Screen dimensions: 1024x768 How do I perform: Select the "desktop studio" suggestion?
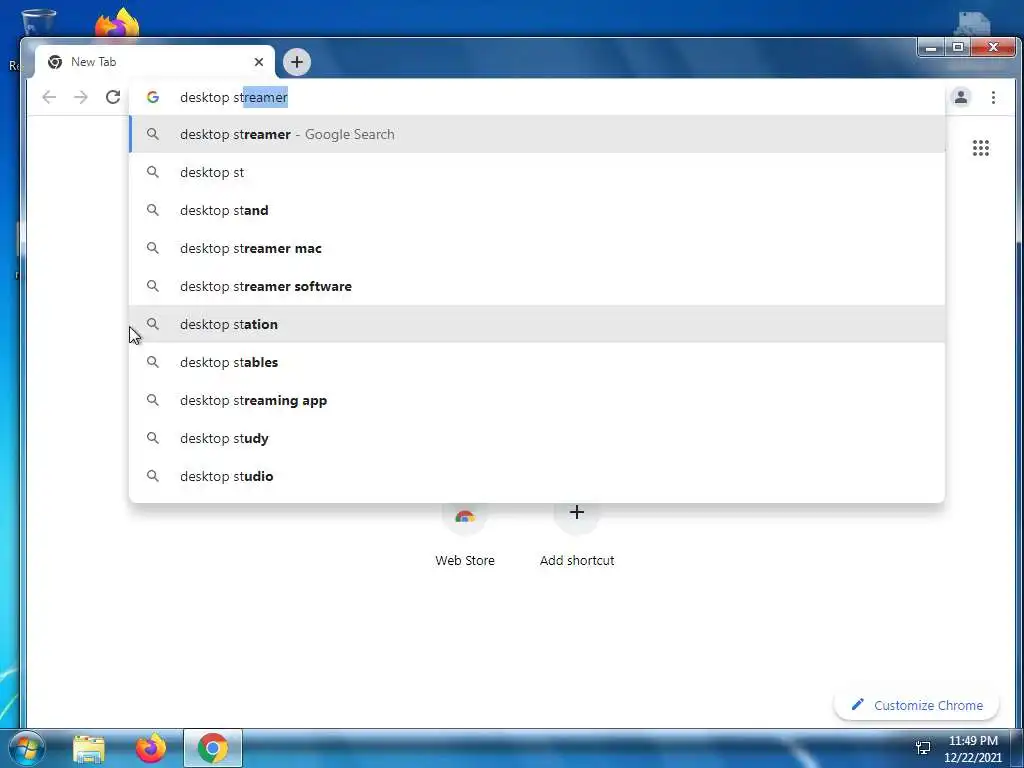pyautogui.click(x=537, y=476)
